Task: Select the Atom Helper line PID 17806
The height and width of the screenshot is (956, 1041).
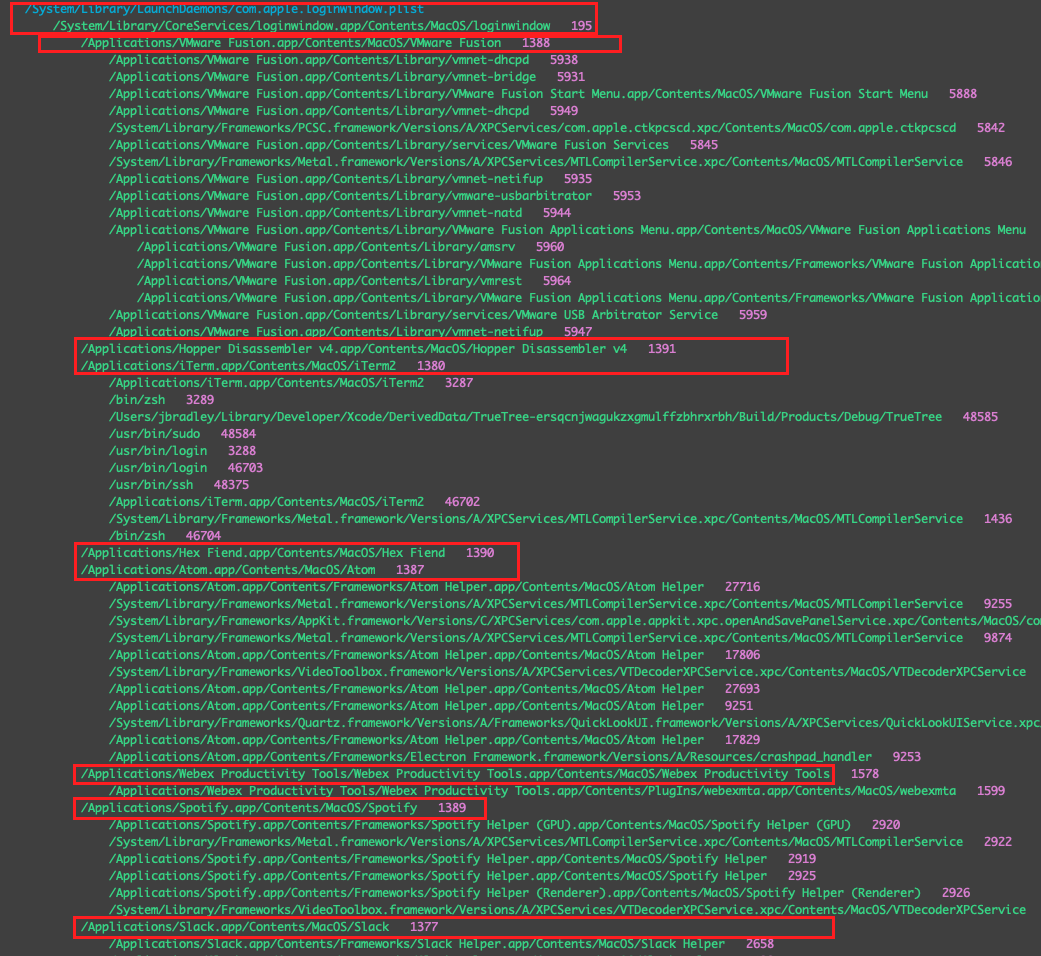Action: pos(434,655)
